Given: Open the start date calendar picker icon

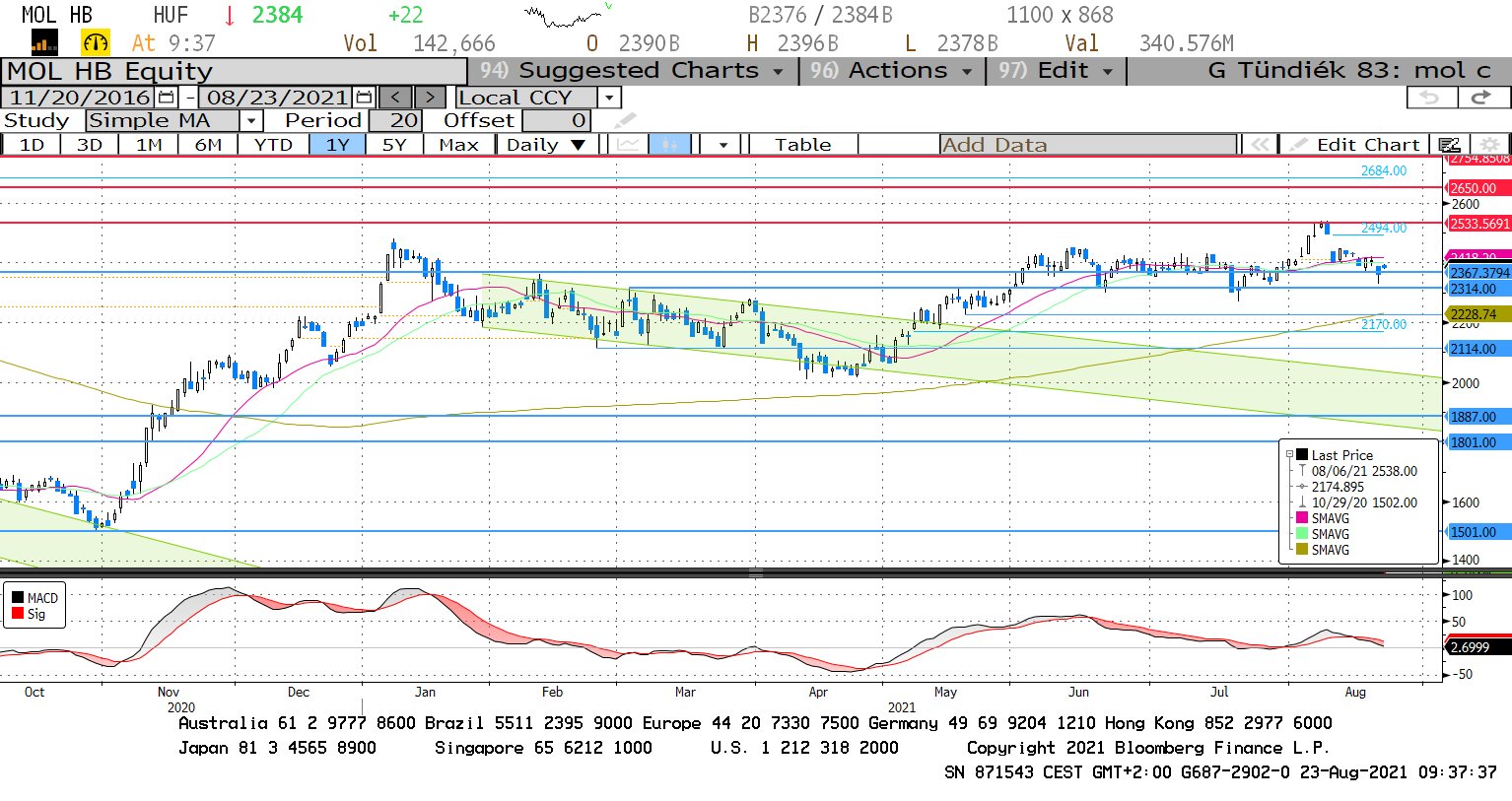Looking at the screenshot, I should tap(166, 98).
